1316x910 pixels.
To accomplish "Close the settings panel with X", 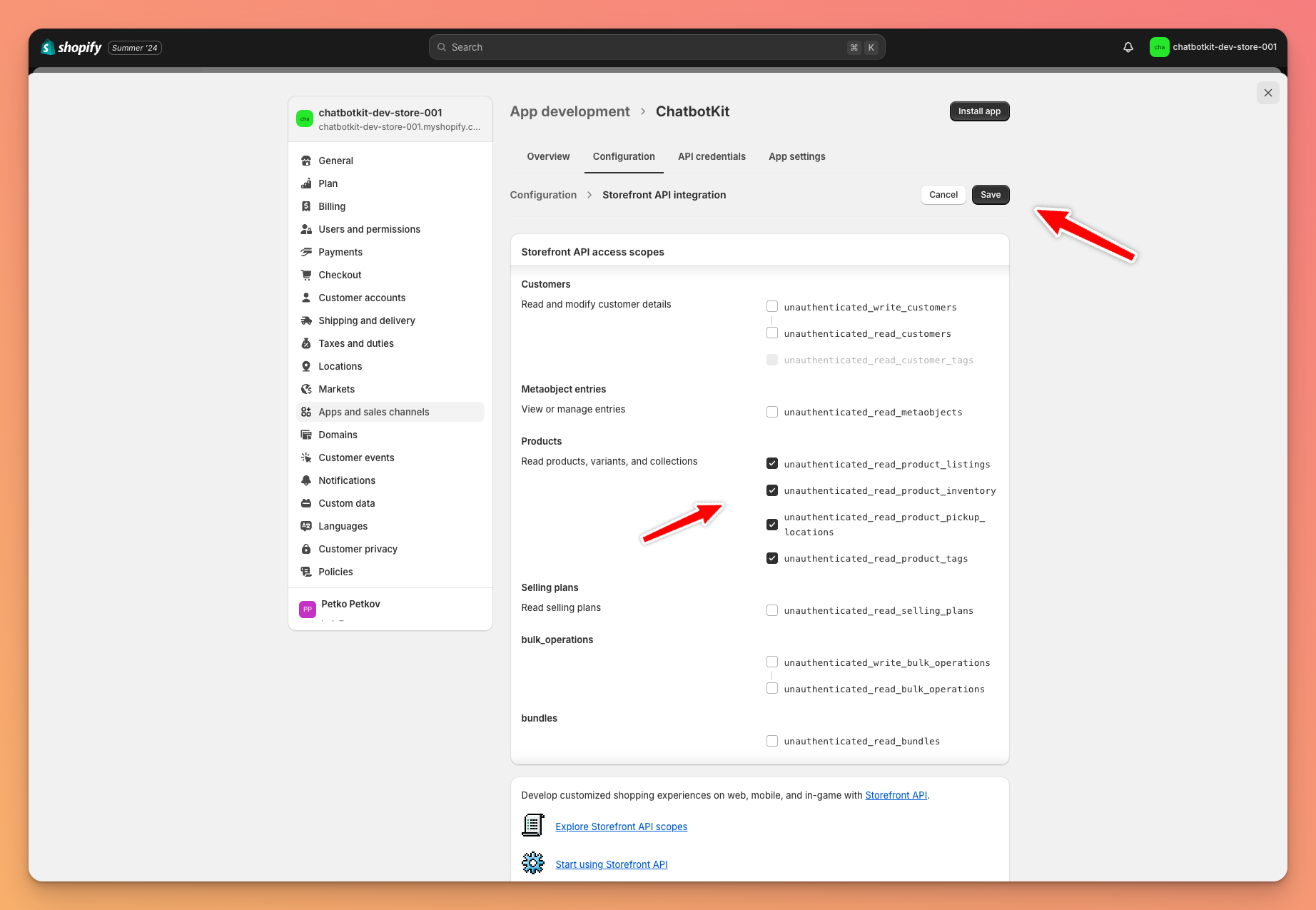I will [x=1268, y=93].
